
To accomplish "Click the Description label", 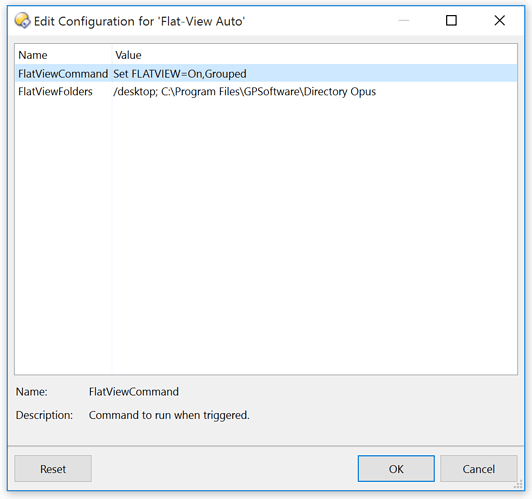I will 44,415.
